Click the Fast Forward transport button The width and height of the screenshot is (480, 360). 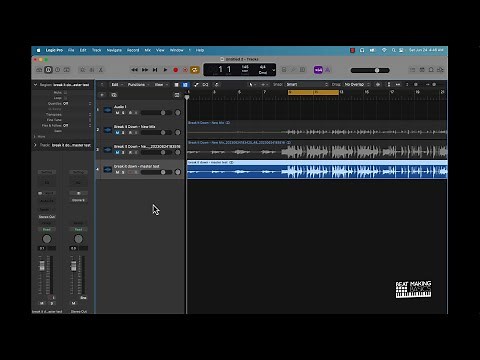145,70
